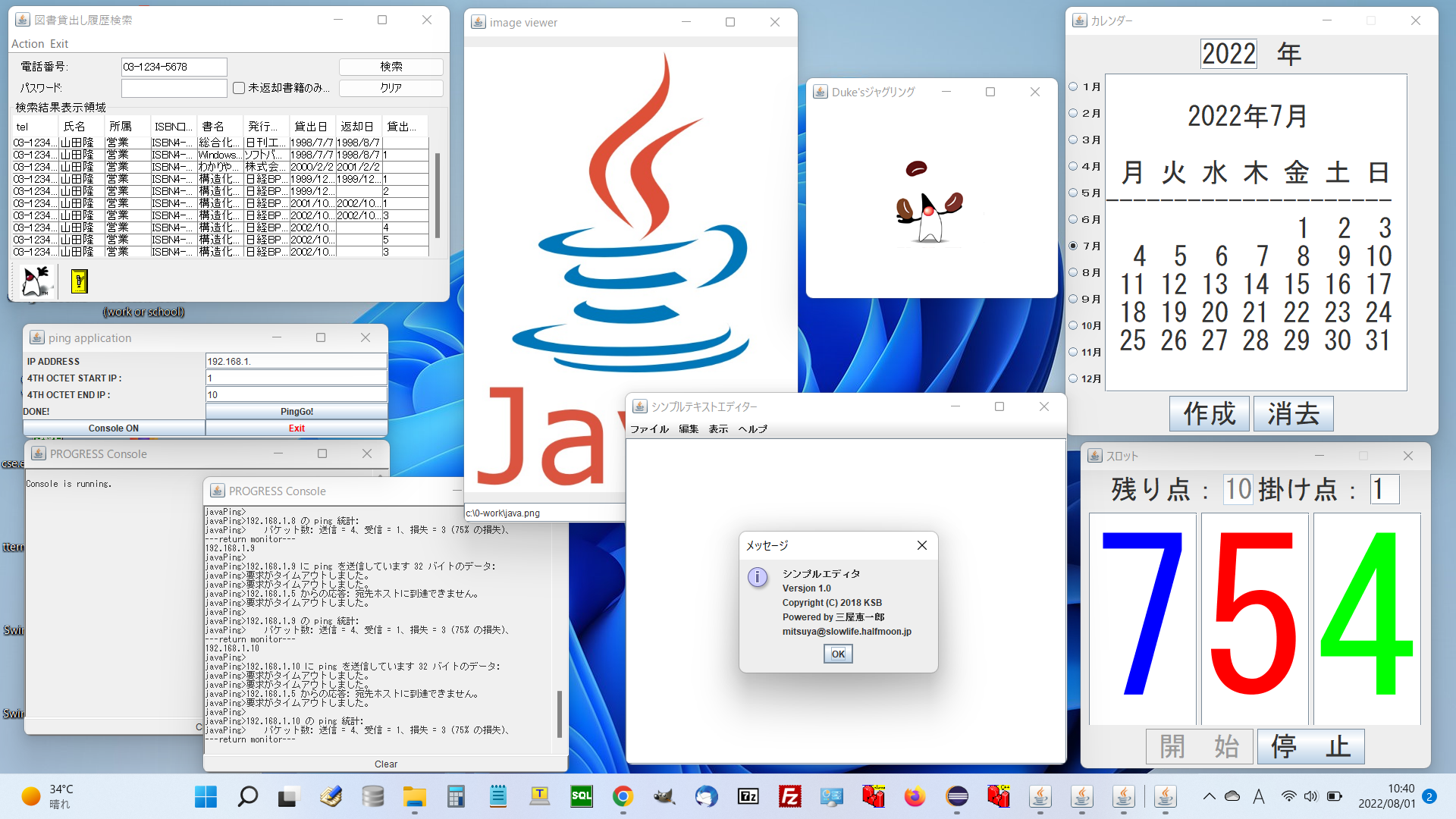1456x819 pixels.
Task: Open the 表示 menu in the text editor
Action: 718,429
